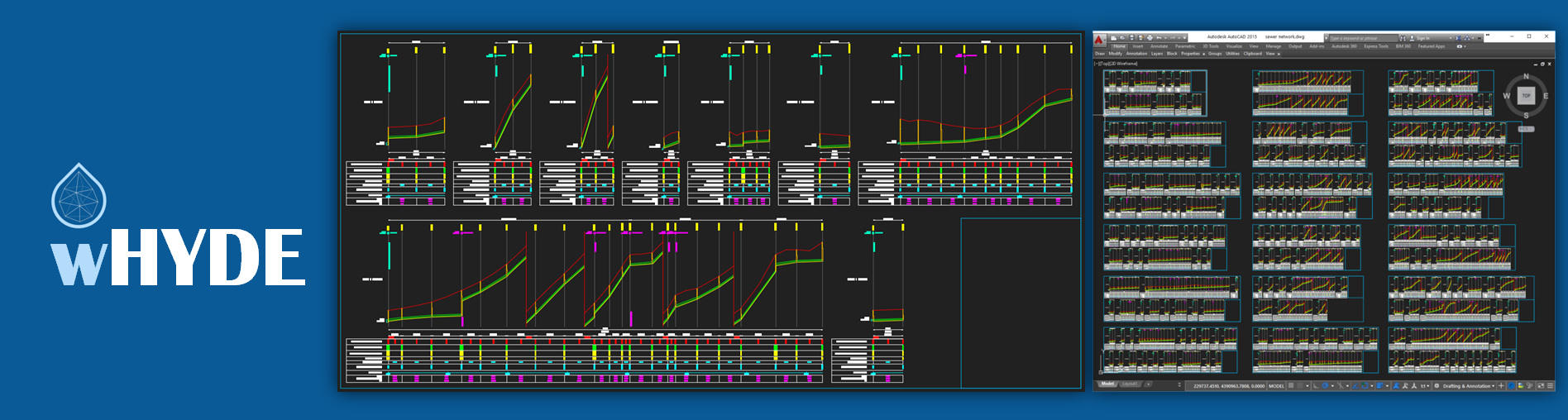Restore drawing viewport window button
This screenshot has height=420, width=1568.
tap(1542, 64)
